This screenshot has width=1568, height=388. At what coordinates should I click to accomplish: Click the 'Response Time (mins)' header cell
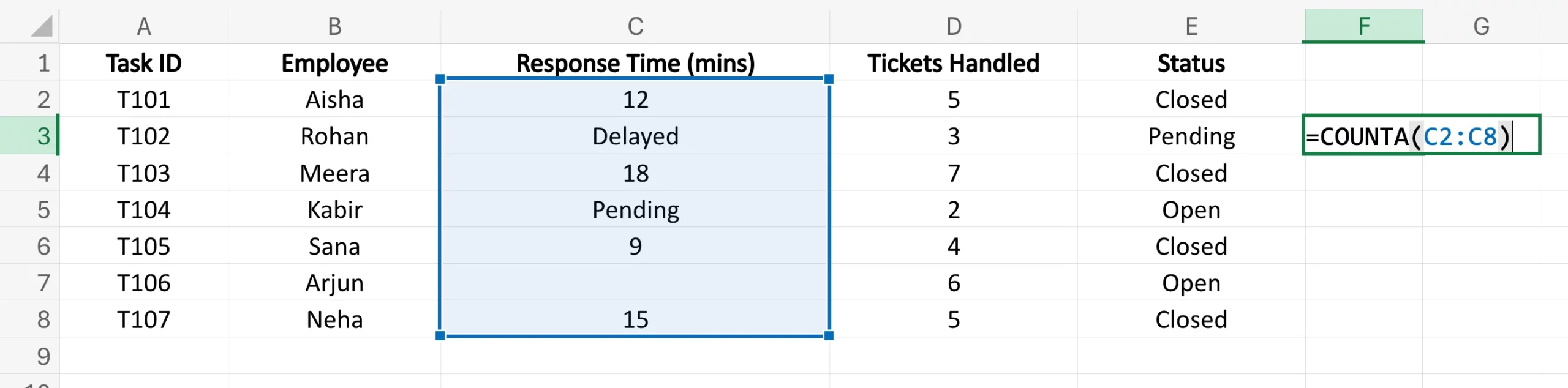point(635,63)
